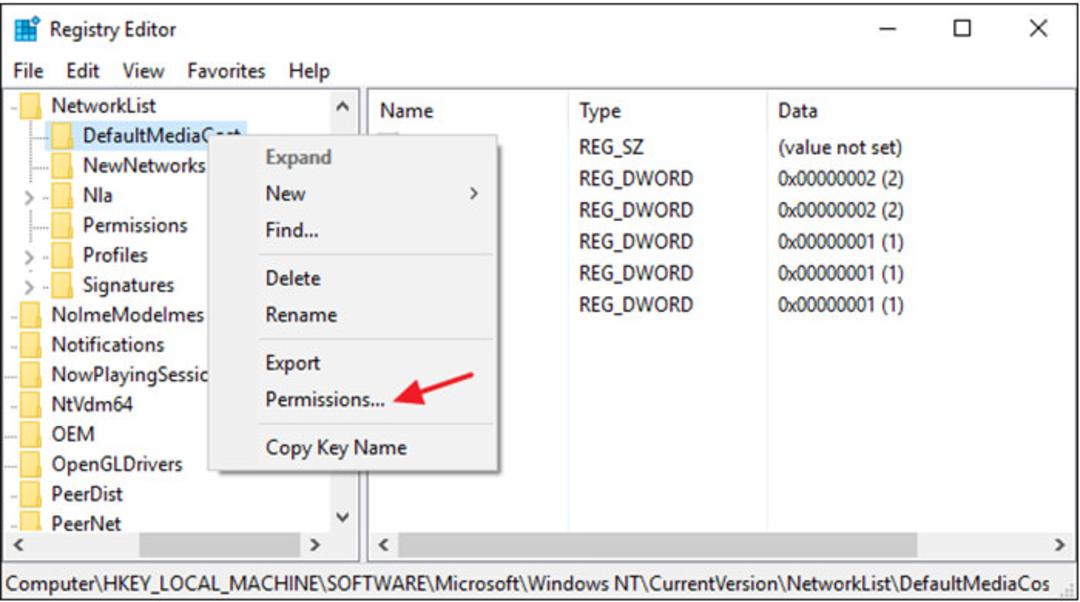Click the Signatures folder icon

[62, 285]
